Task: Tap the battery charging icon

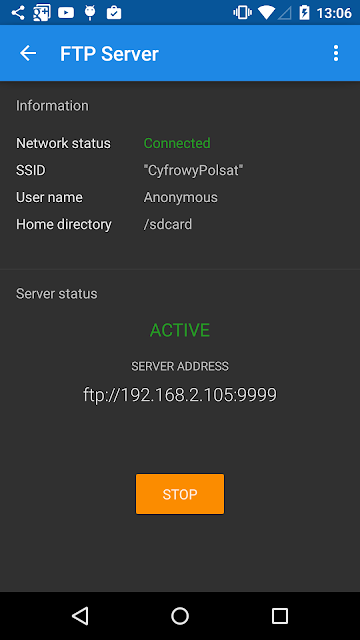Action: pyautogui.click(x=304, y=13)
